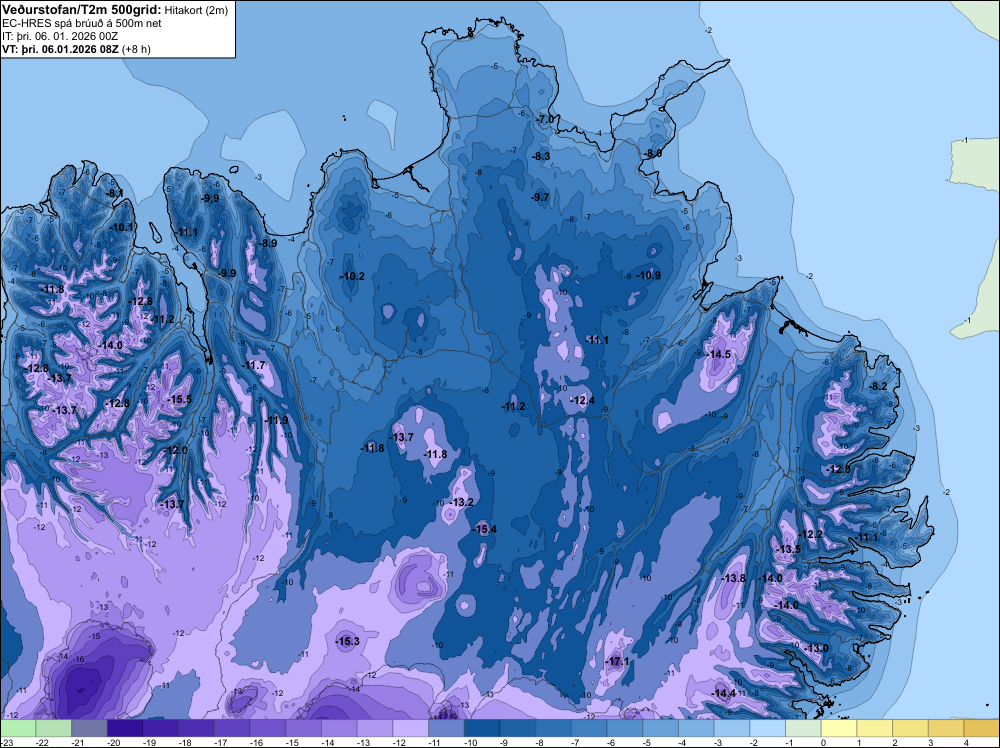This screenshot has height=748, width=1000.
Task: Click the -10.9 temperature label
Action: 649,275
